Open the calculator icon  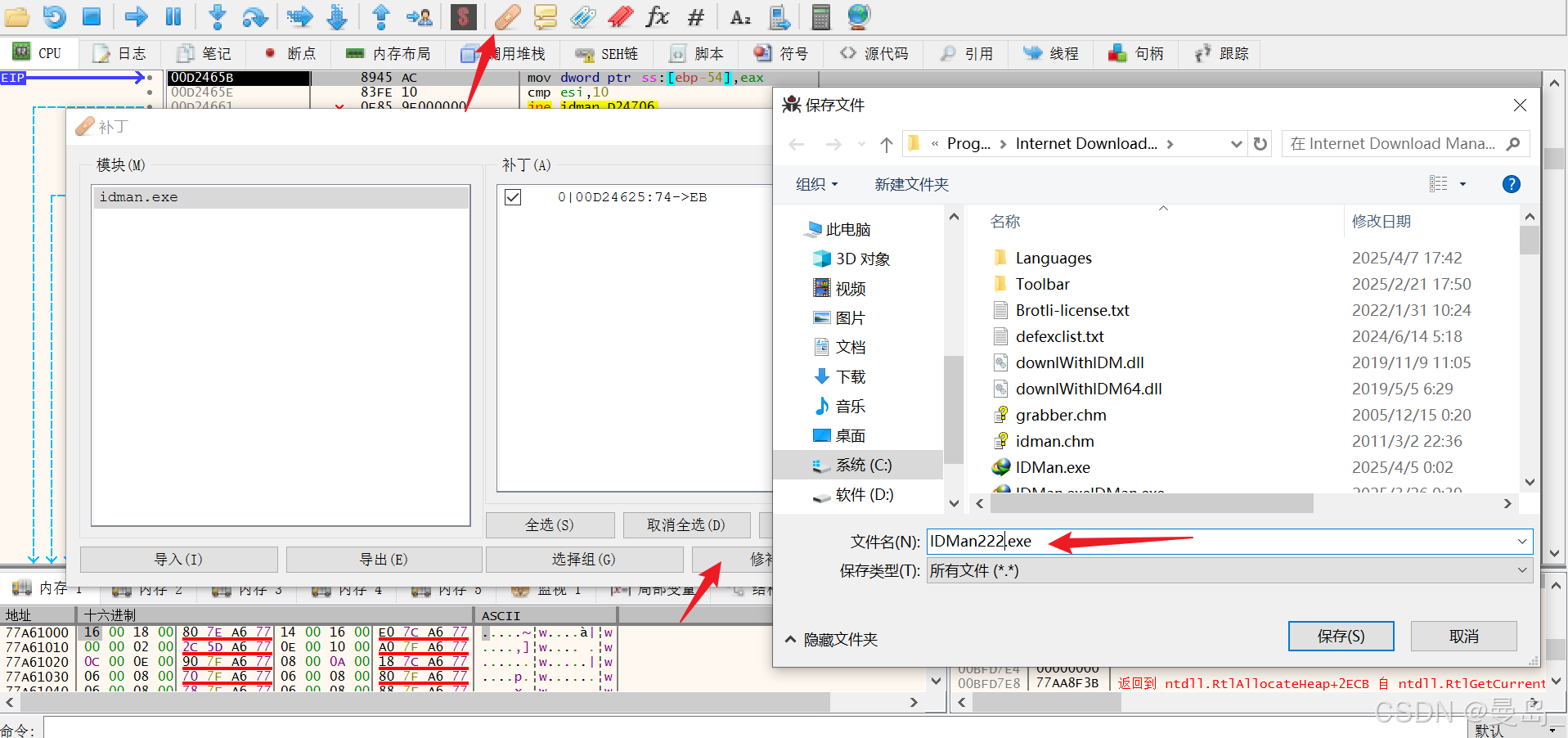coord(821,16)
